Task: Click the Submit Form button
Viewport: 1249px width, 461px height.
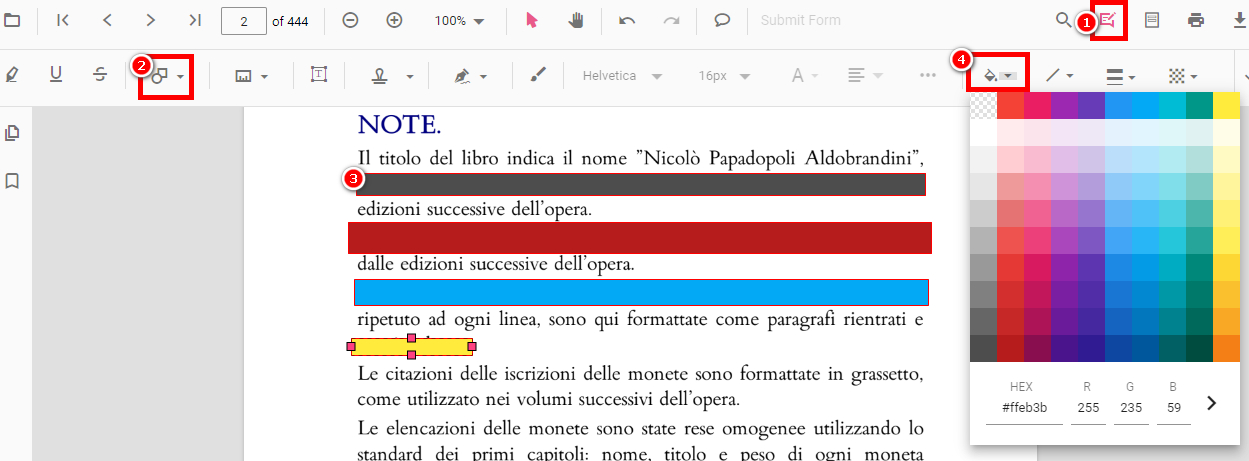Action: 800,20
